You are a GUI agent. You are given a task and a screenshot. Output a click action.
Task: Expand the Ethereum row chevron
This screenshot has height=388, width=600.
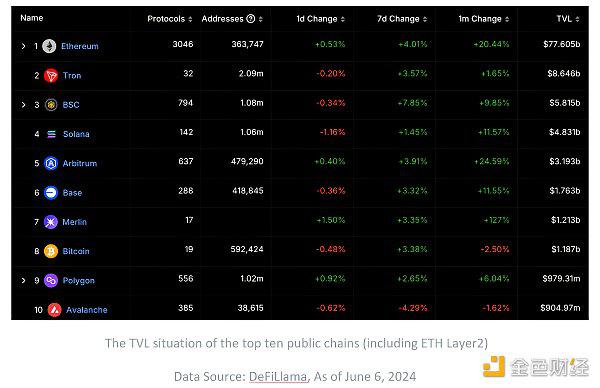[23, 46]
